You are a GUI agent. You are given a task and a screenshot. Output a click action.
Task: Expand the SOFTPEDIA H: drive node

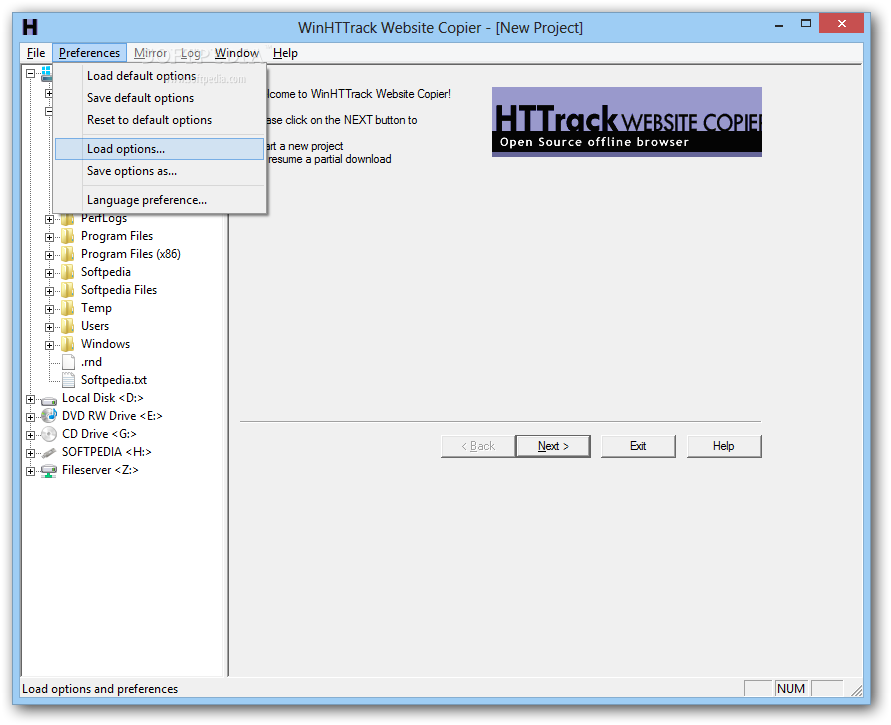click(x=31, y=453)
